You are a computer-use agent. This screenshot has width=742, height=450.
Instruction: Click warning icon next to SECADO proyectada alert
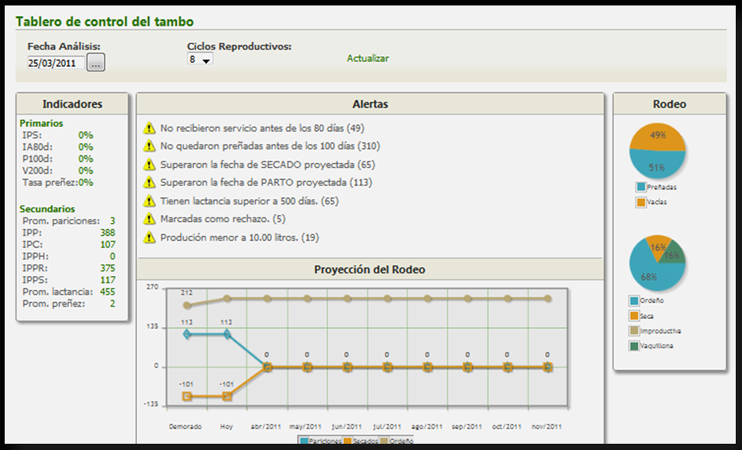pyautogui.click(x=149, y=164)
